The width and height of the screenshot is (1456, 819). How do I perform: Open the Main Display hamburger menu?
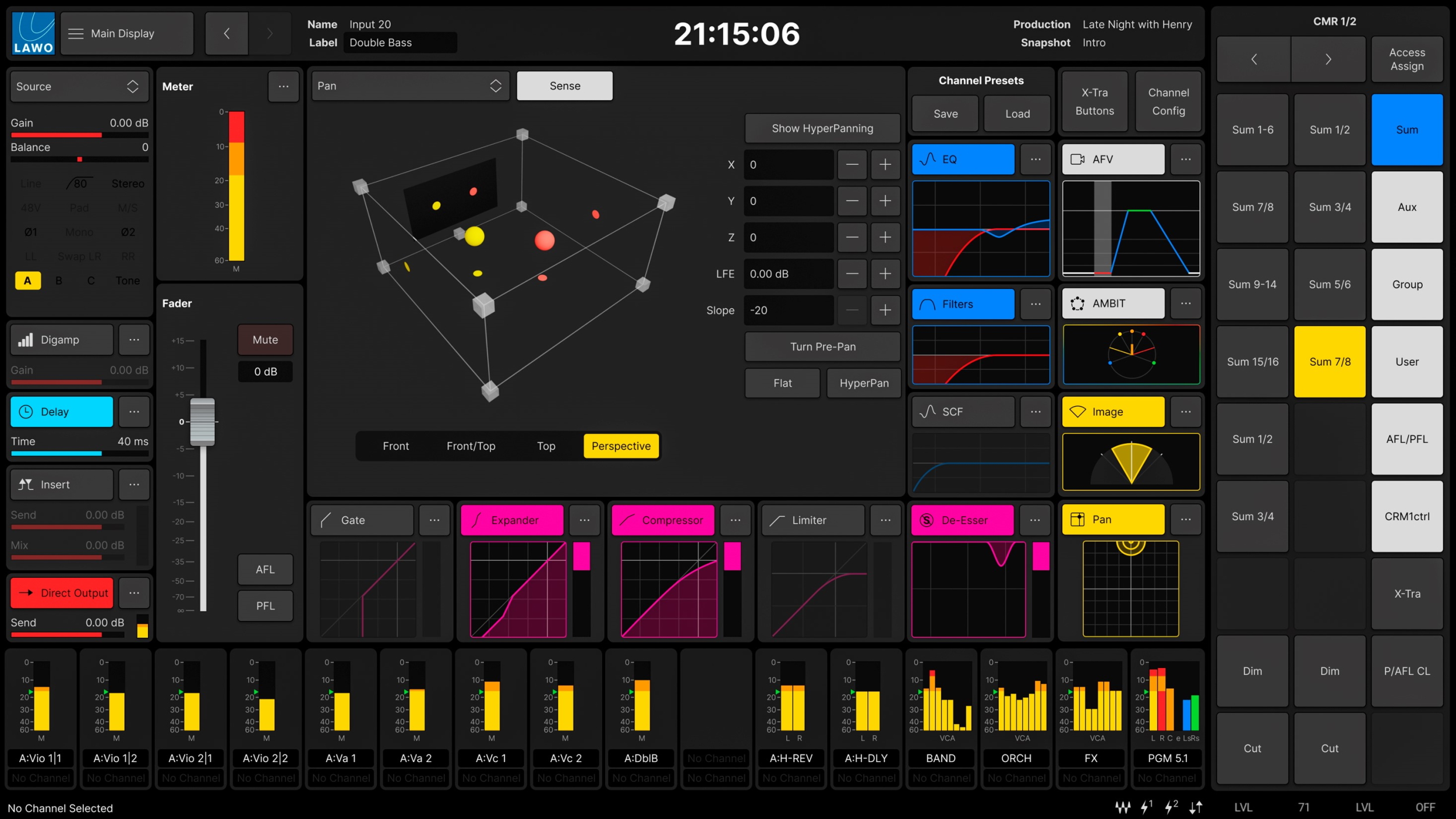point(126,33)
